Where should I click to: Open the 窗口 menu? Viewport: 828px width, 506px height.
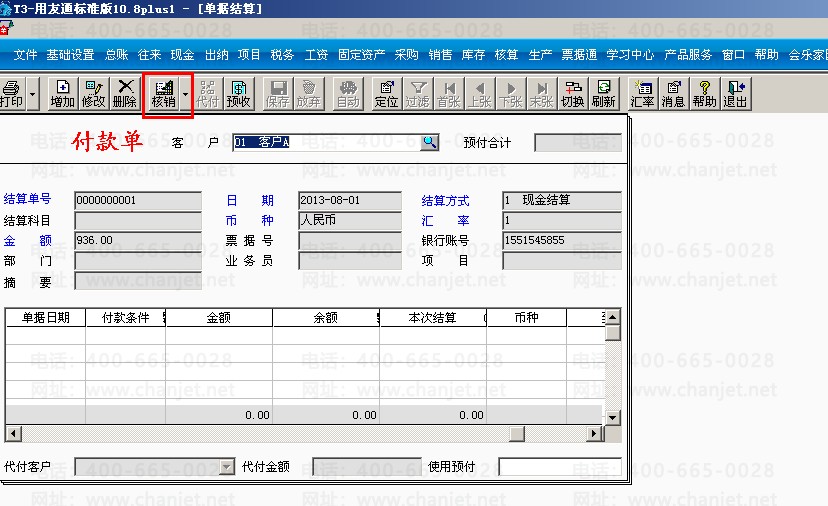(x=733, y=54)
